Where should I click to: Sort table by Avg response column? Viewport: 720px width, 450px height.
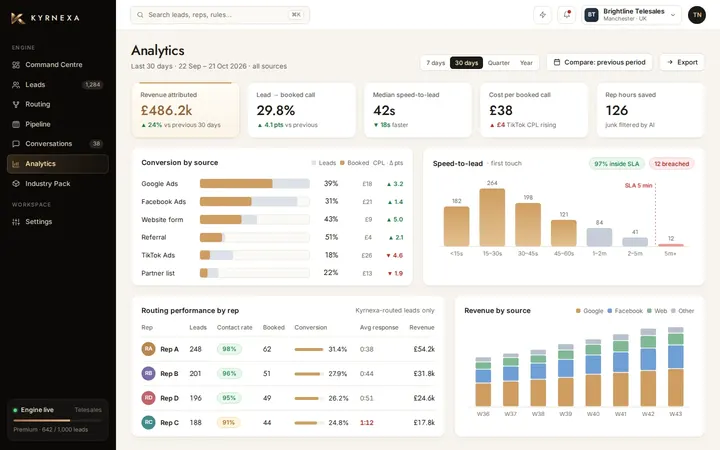point(379,327)
